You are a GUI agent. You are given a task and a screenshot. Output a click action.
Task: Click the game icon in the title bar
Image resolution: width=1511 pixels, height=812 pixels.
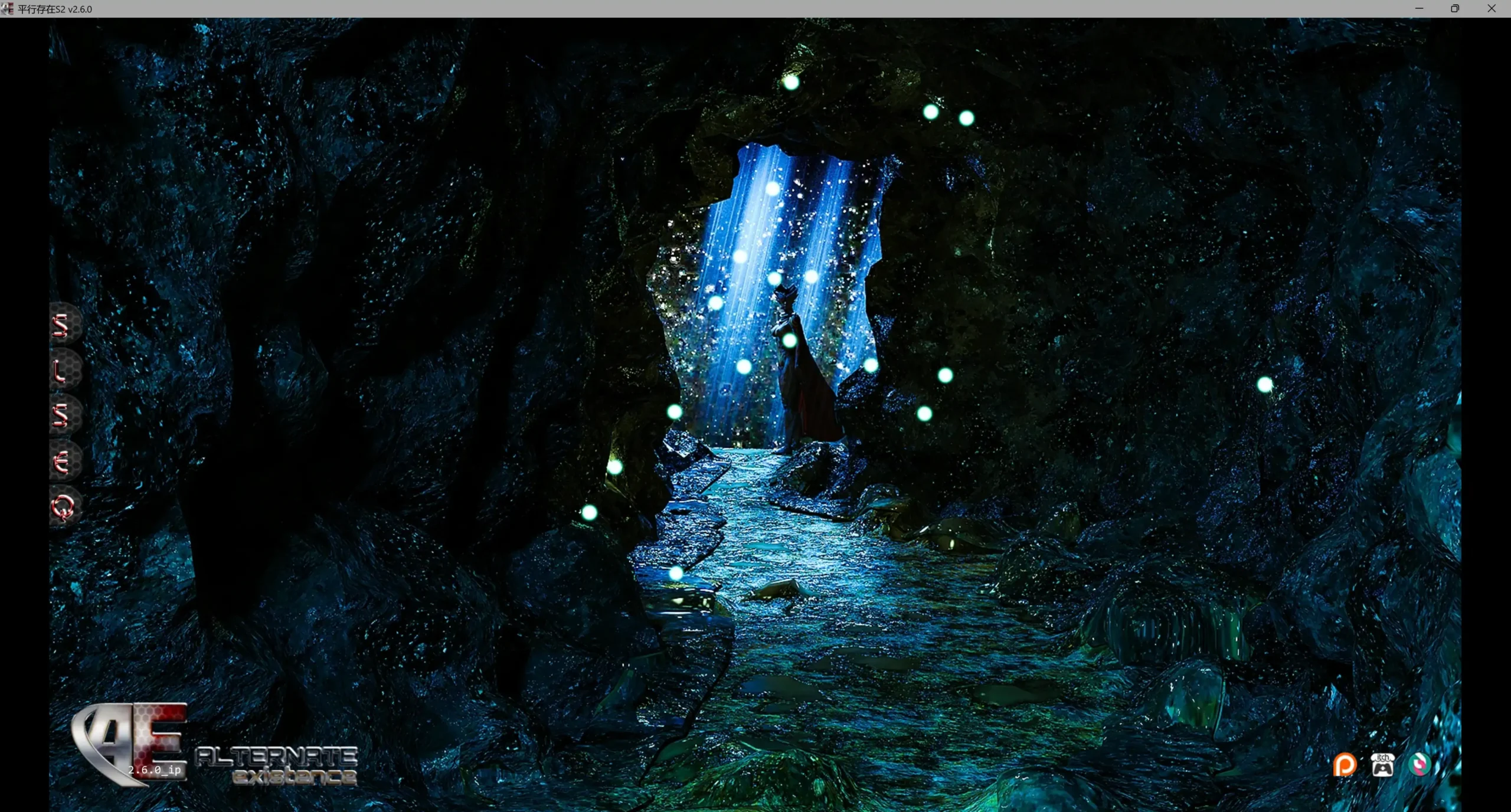(x=8, y=8)
